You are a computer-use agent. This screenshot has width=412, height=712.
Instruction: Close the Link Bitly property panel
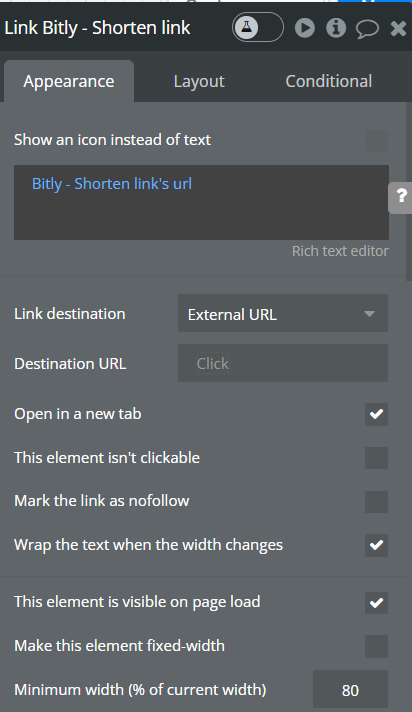(398, 28)
